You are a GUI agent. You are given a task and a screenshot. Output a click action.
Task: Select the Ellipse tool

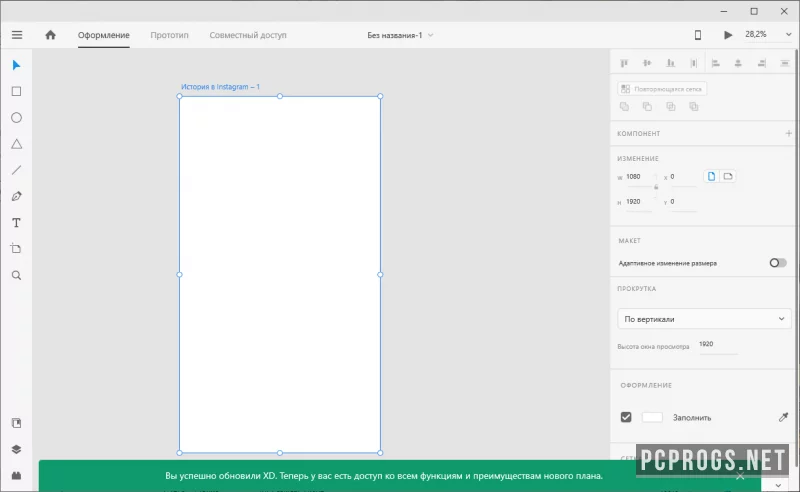click(16, 118)
